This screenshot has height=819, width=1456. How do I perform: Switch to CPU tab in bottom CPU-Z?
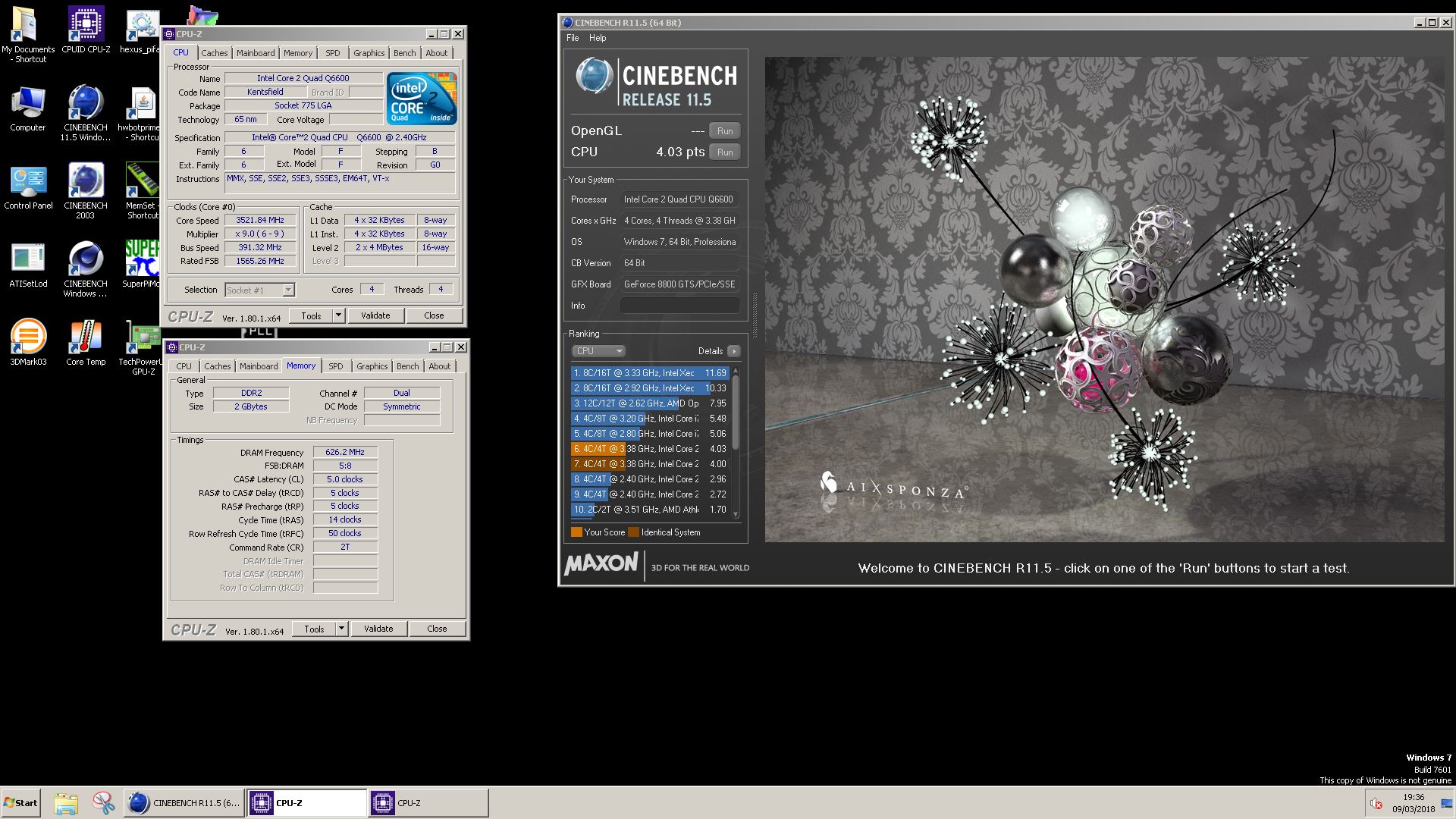tap(184, 366)
